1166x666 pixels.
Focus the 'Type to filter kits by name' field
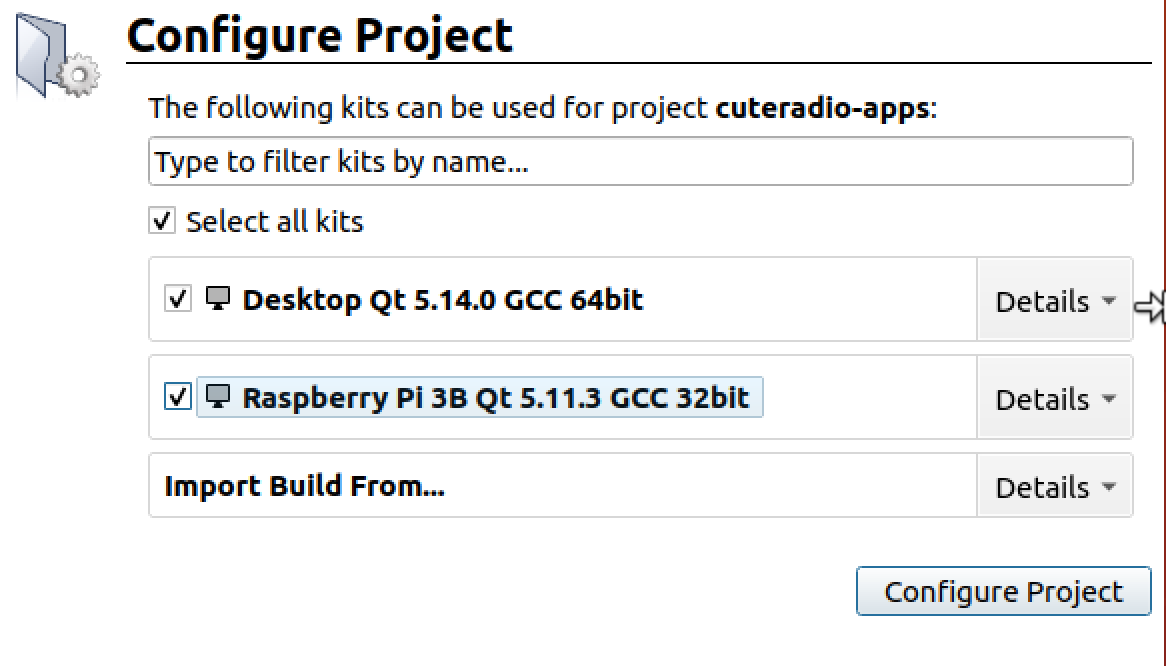(x=640, y=162)
